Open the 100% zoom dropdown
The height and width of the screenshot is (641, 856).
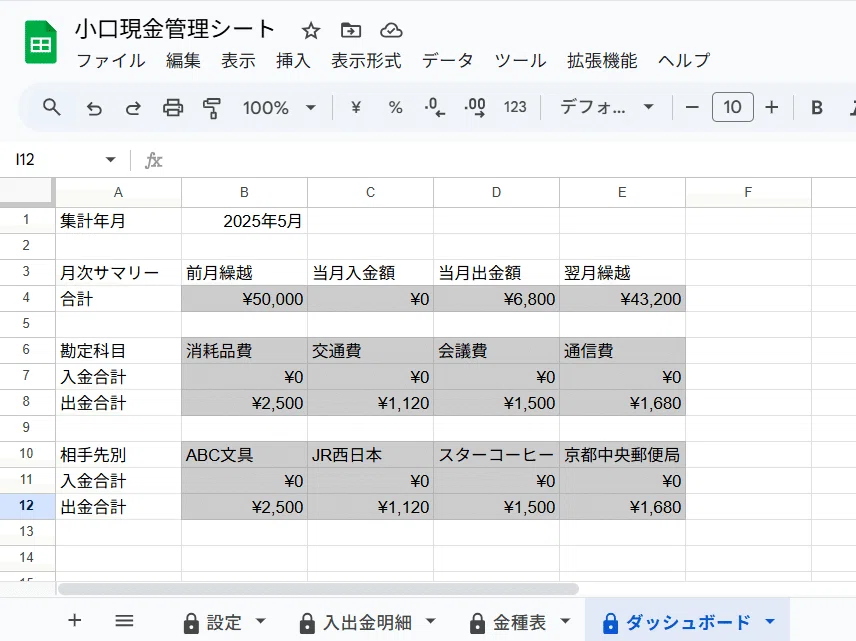279,107
